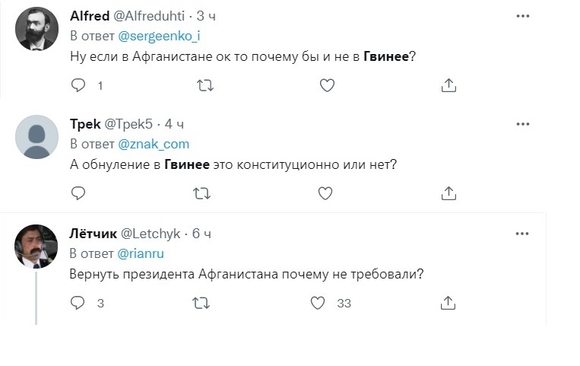580x366 pixels.
Task: Open the @rianru mention link
Action: coord(141,253)
